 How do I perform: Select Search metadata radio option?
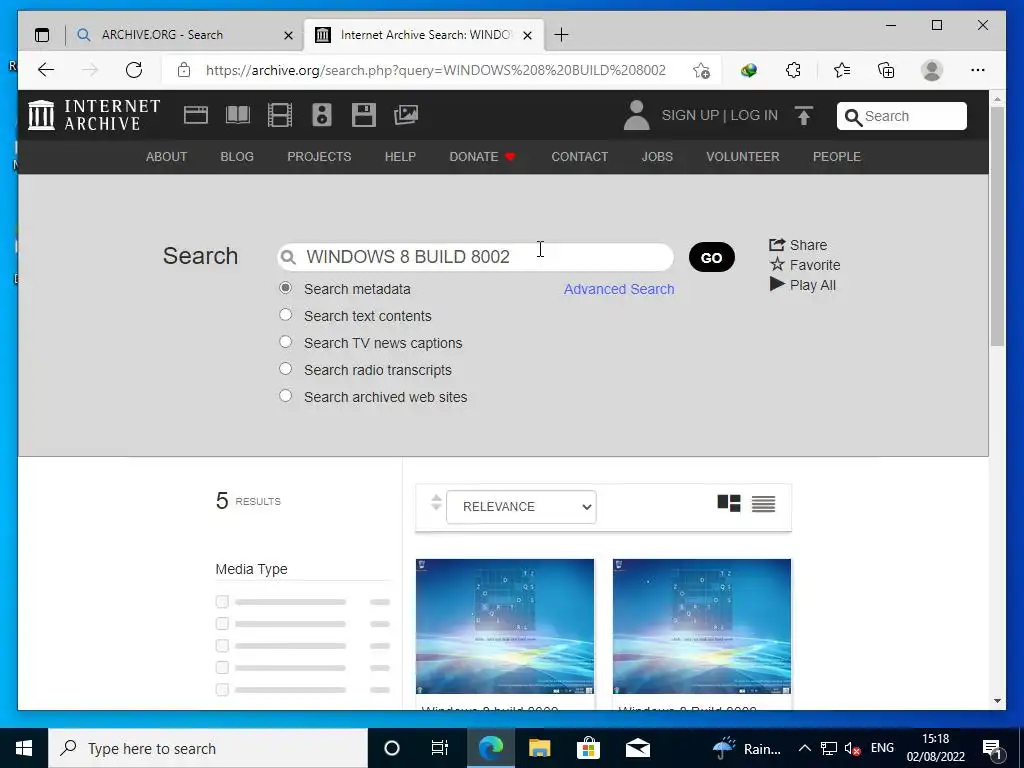(x=285, y=288)
